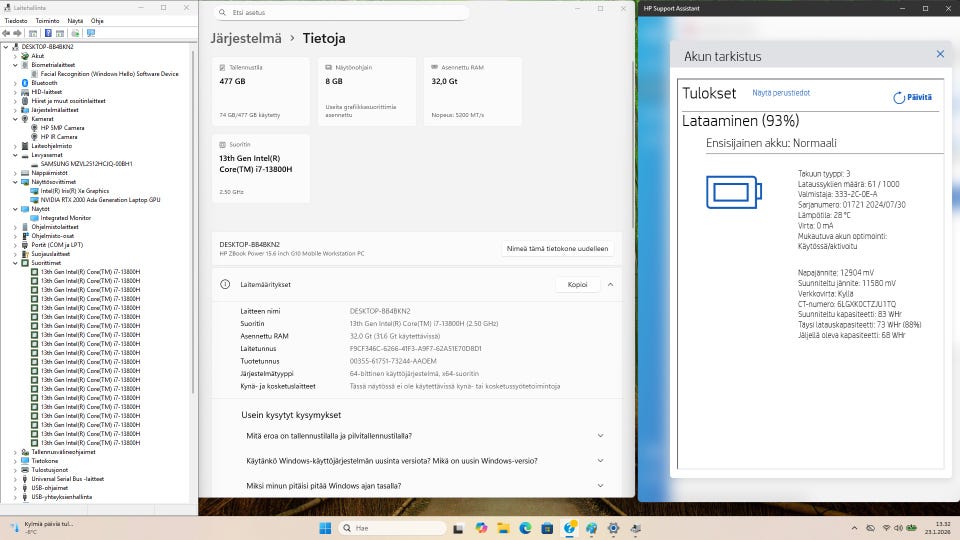Click the Settings page vertical scrollbar
Image resolution: width=960 pixels, height=540 pixels.
coord(632,144)
